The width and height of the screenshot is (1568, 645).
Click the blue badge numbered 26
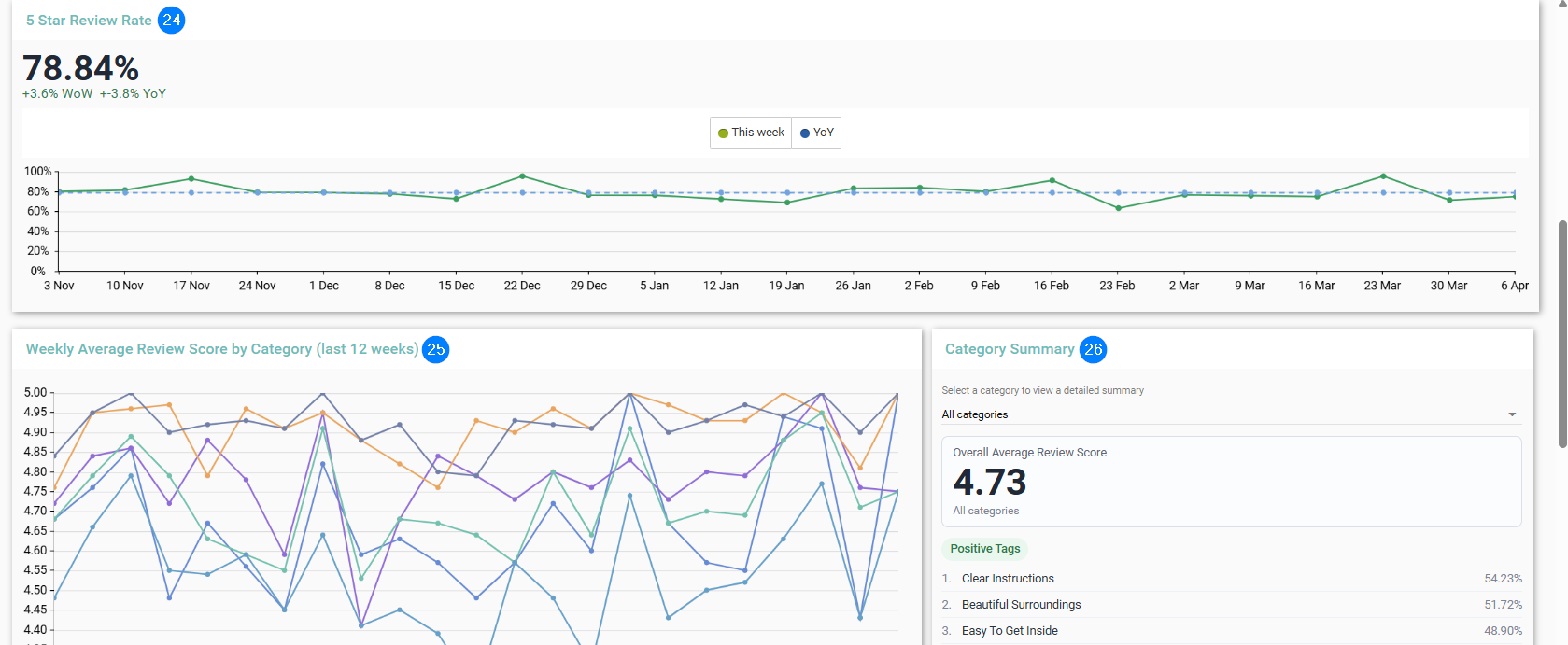tap(1094, 349)
